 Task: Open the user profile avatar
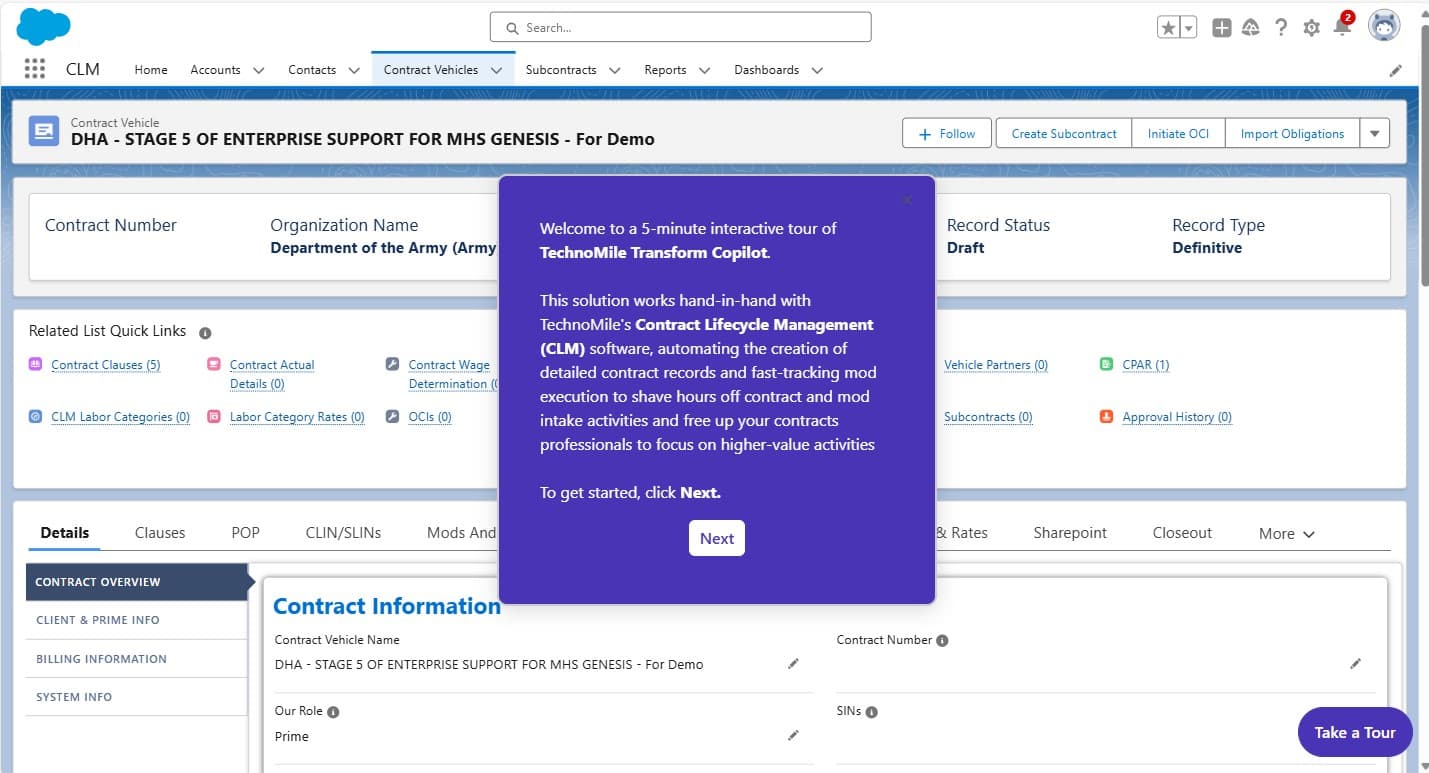[1384, 27]
